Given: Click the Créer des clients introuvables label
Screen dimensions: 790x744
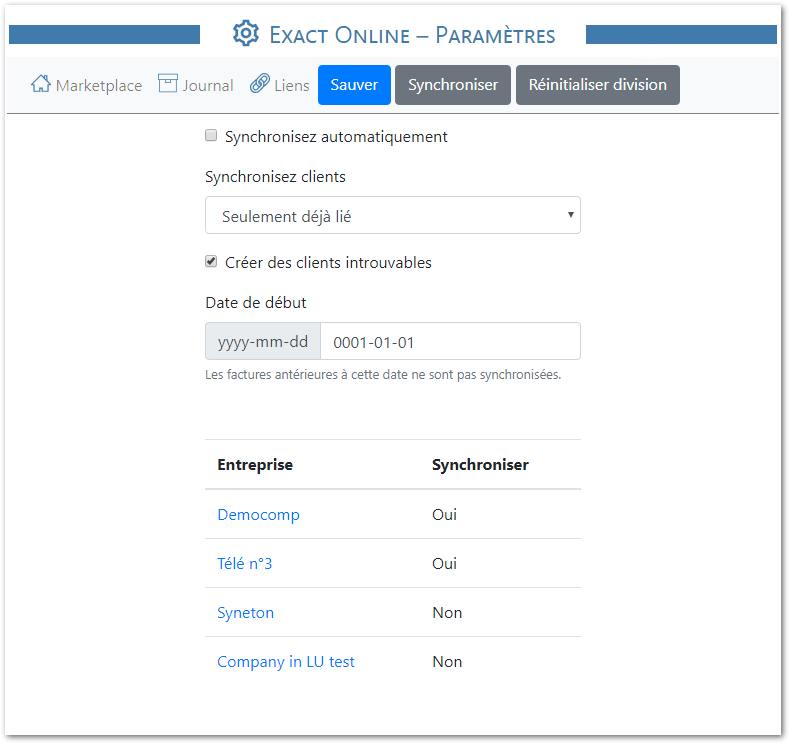Looking at the screenshot, I should click(328, 262).
